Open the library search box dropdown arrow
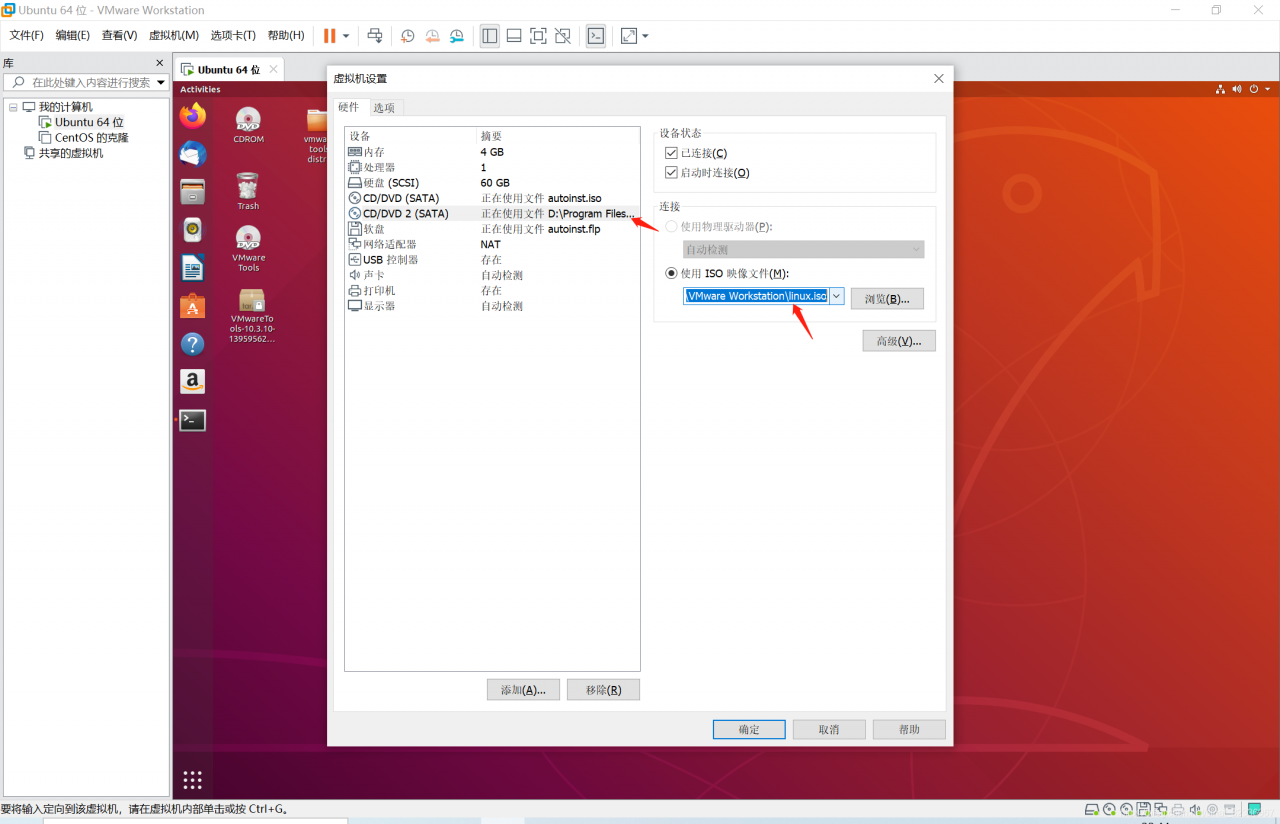This screenshot has width=1280, height=824. coord(161,82)
